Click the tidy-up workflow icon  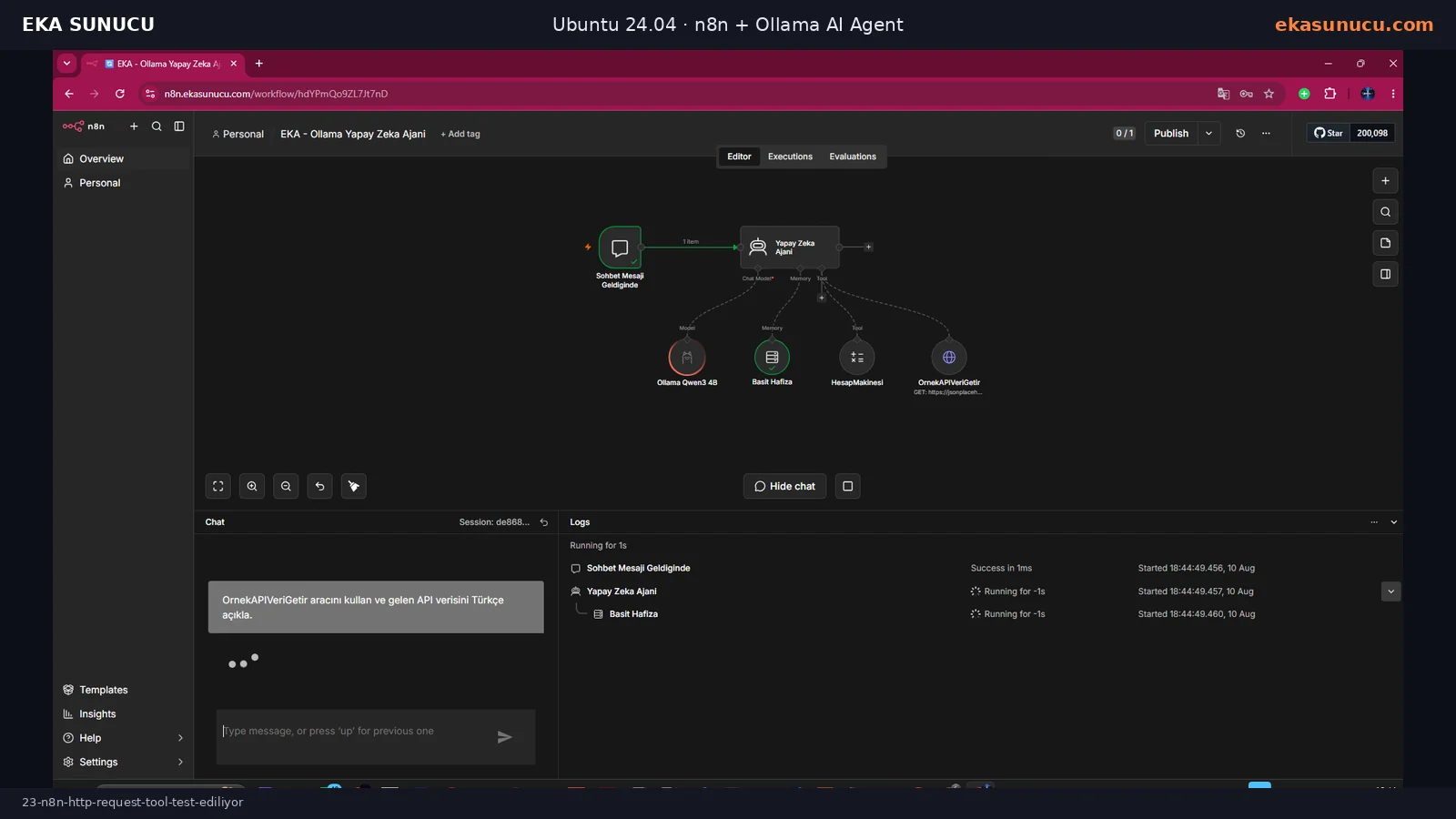pos(354,486)
